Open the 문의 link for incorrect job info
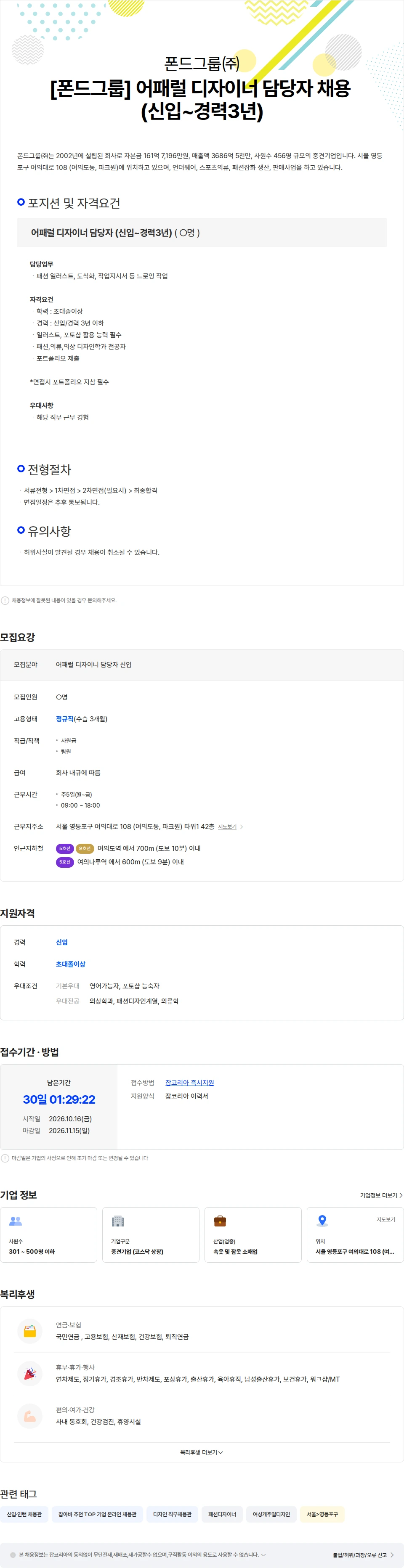The width and height of the screenshot is (404, 1568). (91, 600)
